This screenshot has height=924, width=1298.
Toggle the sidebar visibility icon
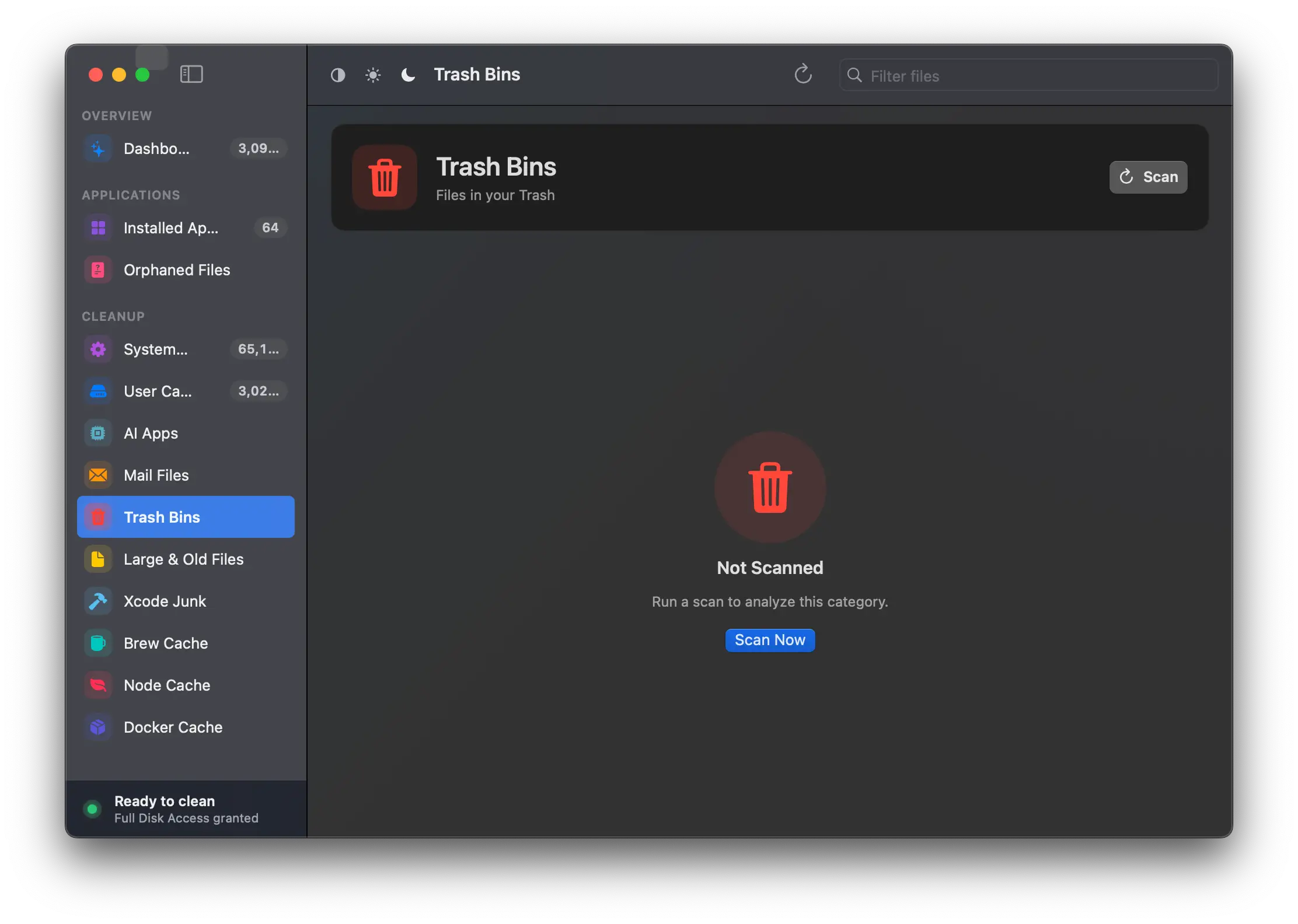pyautogui.click(x=191, y=74)
